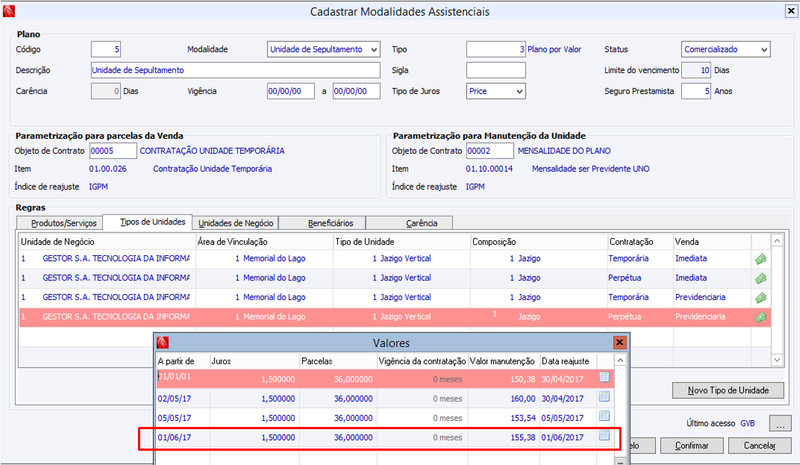Click the money icon for the Temporária Imediata row

(761, 259)
